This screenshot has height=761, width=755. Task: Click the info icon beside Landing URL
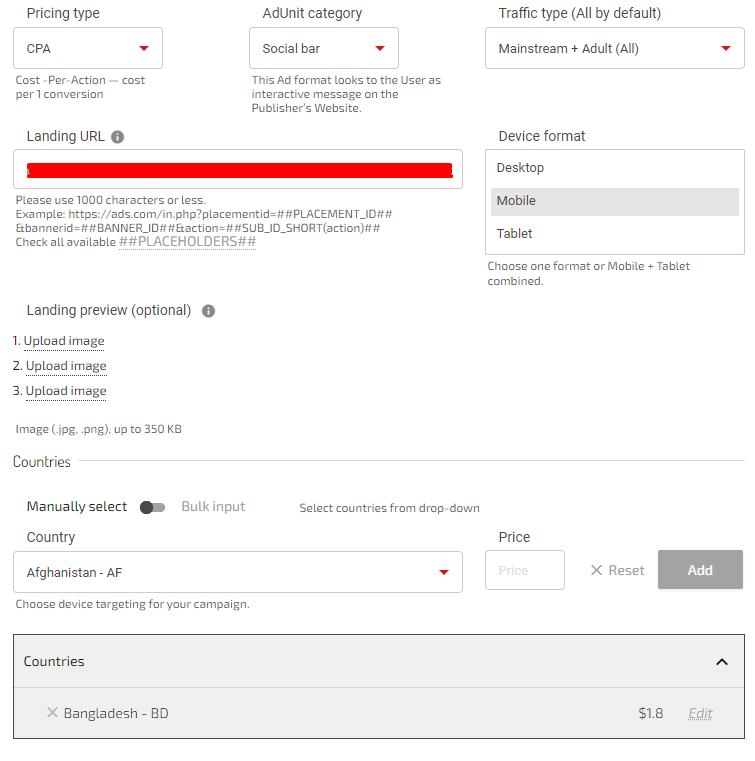118,137
